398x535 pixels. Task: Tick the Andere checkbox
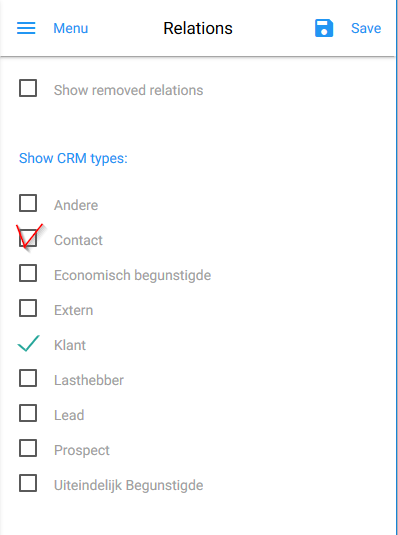pos(28,203)
